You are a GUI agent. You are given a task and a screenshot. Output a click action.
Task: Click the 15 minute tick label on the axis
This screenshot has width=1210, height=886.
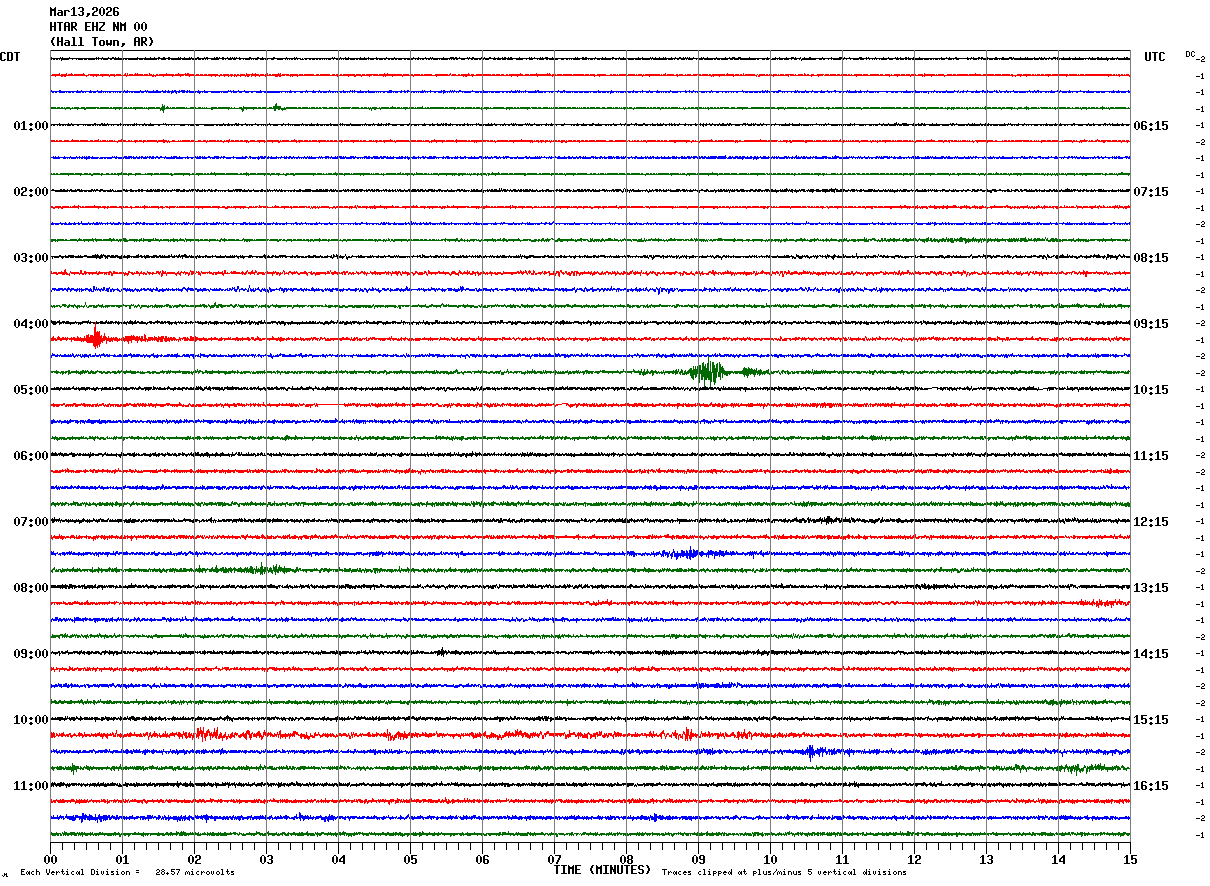1129,859
